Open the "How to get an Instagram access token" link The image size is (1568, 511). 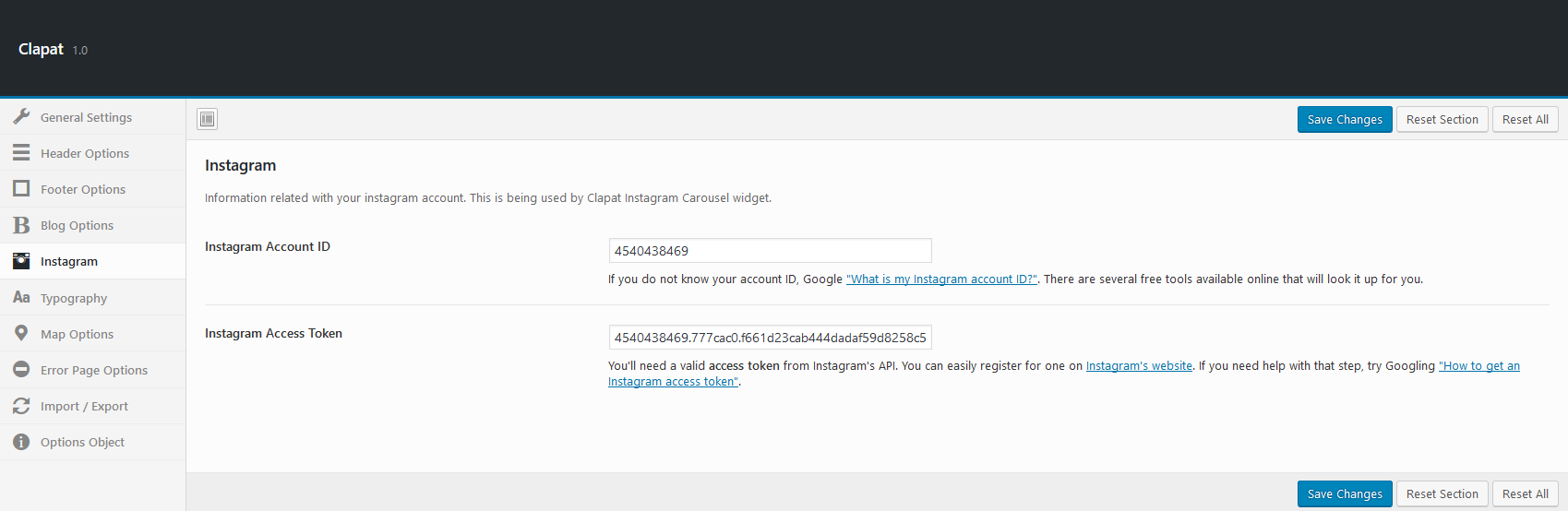[1478, 365]
